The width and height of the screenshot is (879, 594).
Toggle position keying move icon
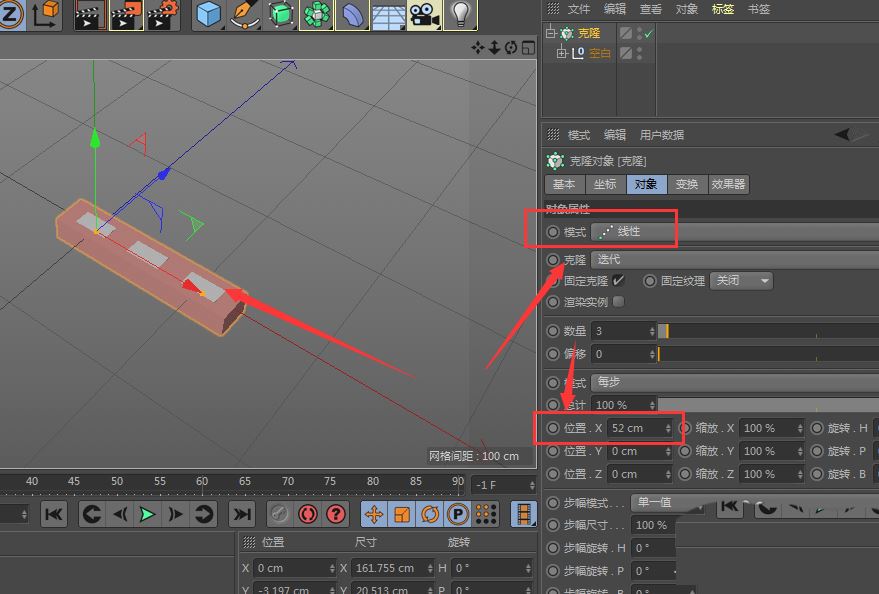tap(374, 514)
